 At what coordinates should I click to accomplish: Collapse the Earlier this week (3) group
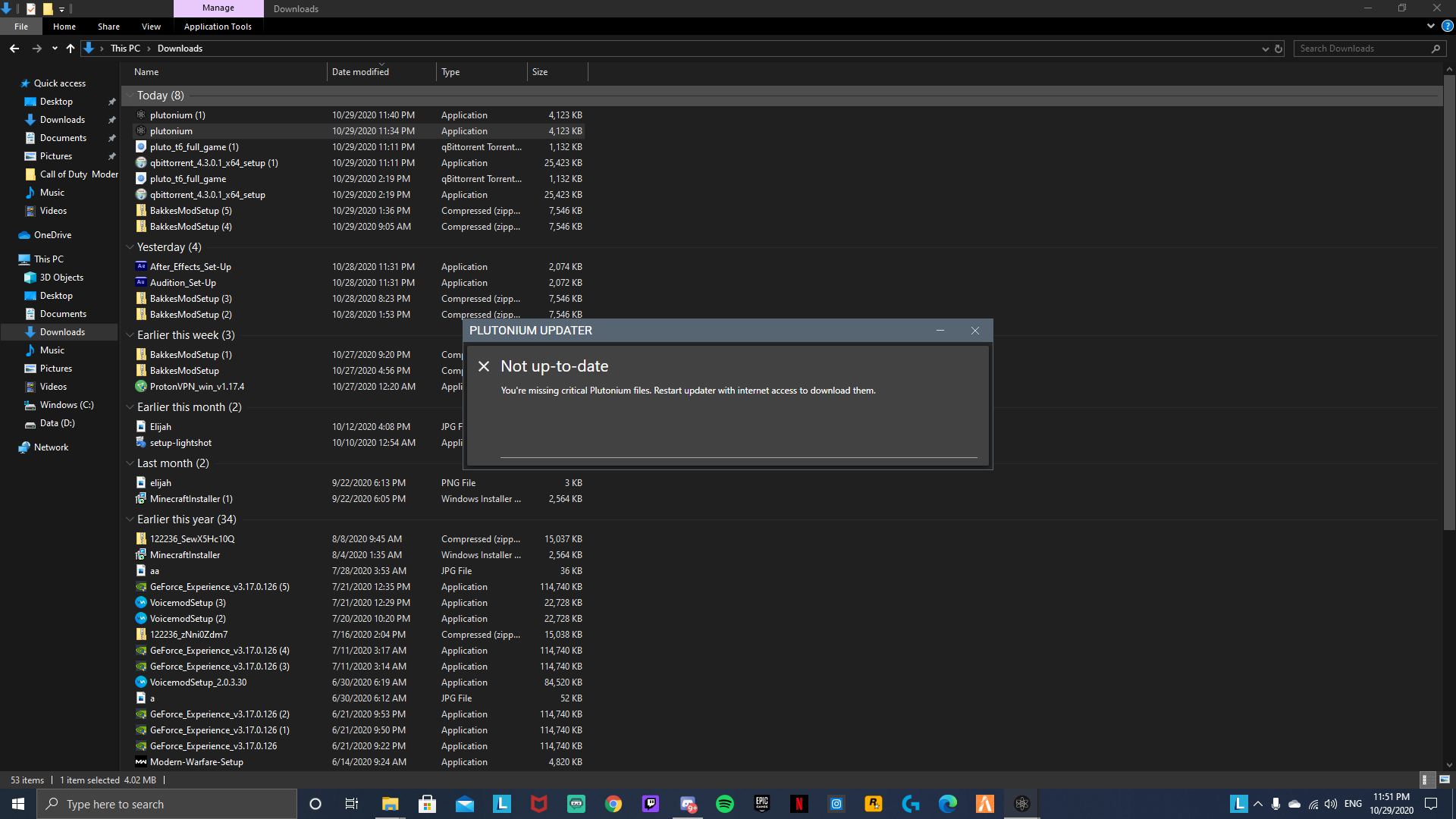point(130,335)
